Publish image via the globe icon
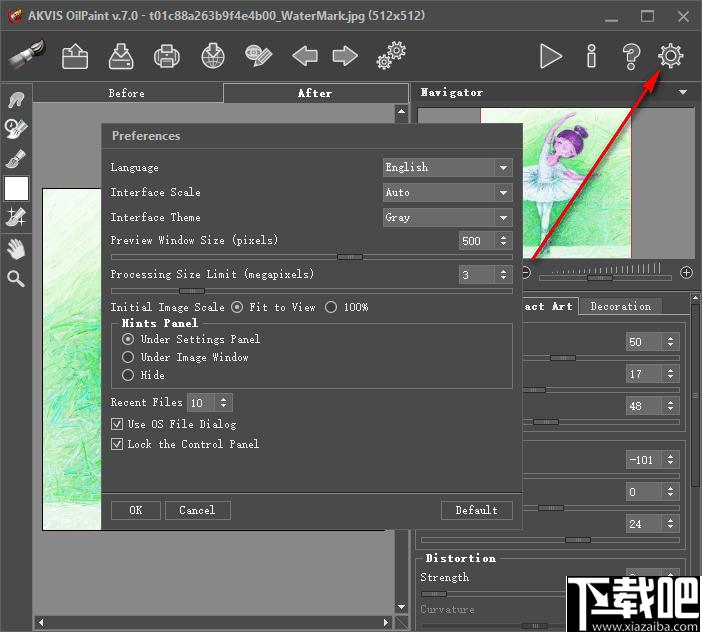 [213, 56]
